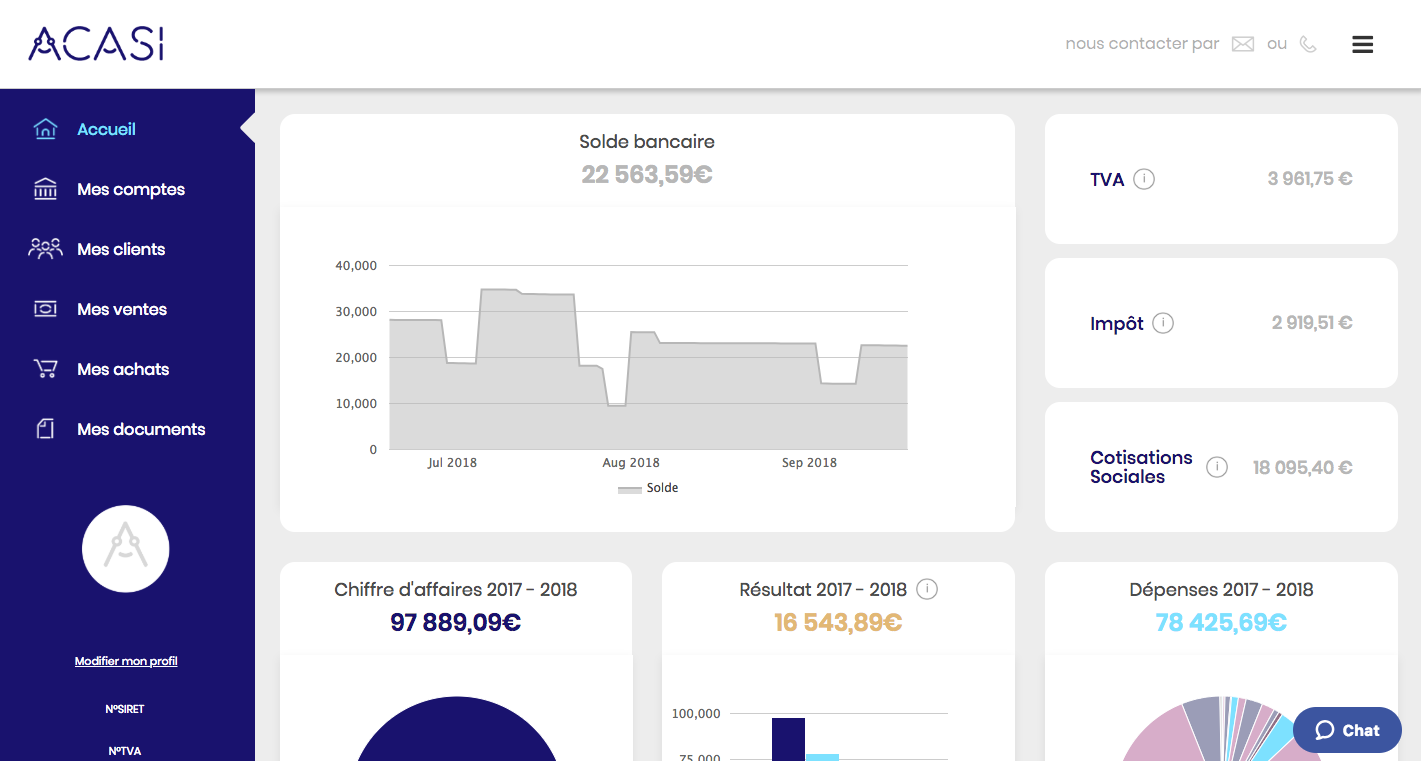The width and height of the screenshot is (1421, 761).
Task: Click the document icon beside Mes documents
Action: (45, 429)
